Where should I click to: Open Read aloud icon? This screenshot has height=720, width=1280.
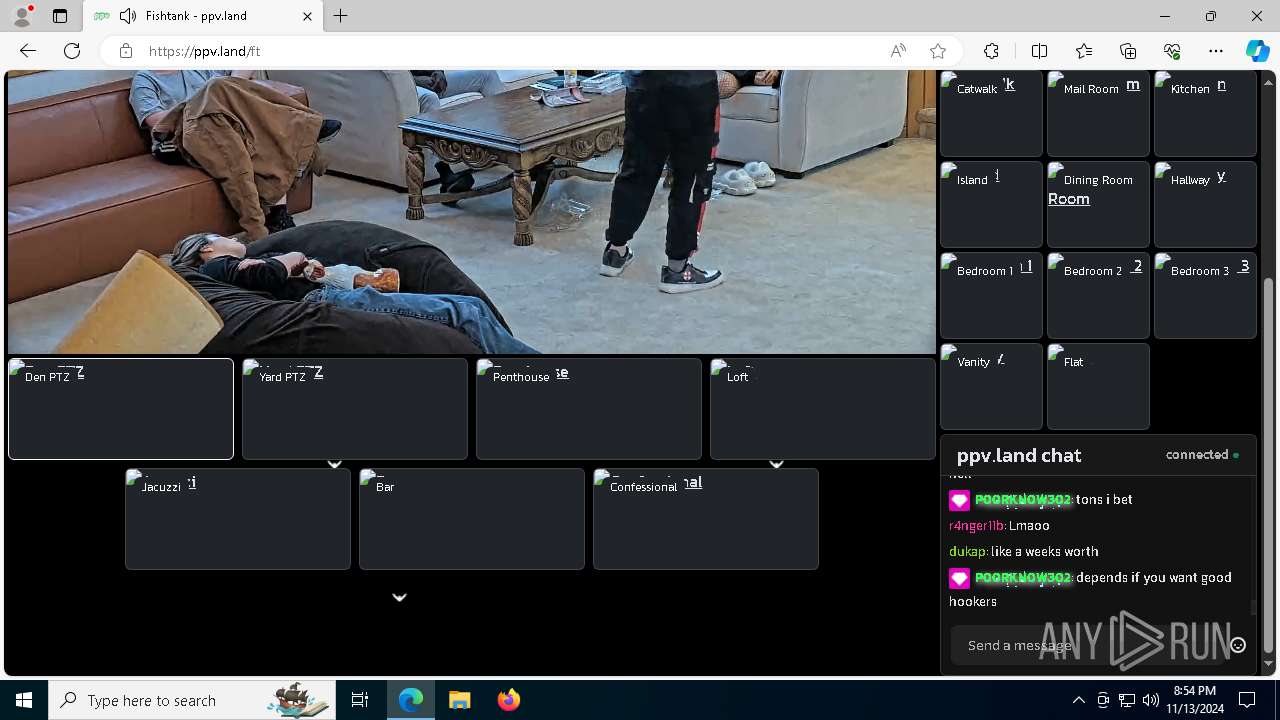click(x=898, y=51)
